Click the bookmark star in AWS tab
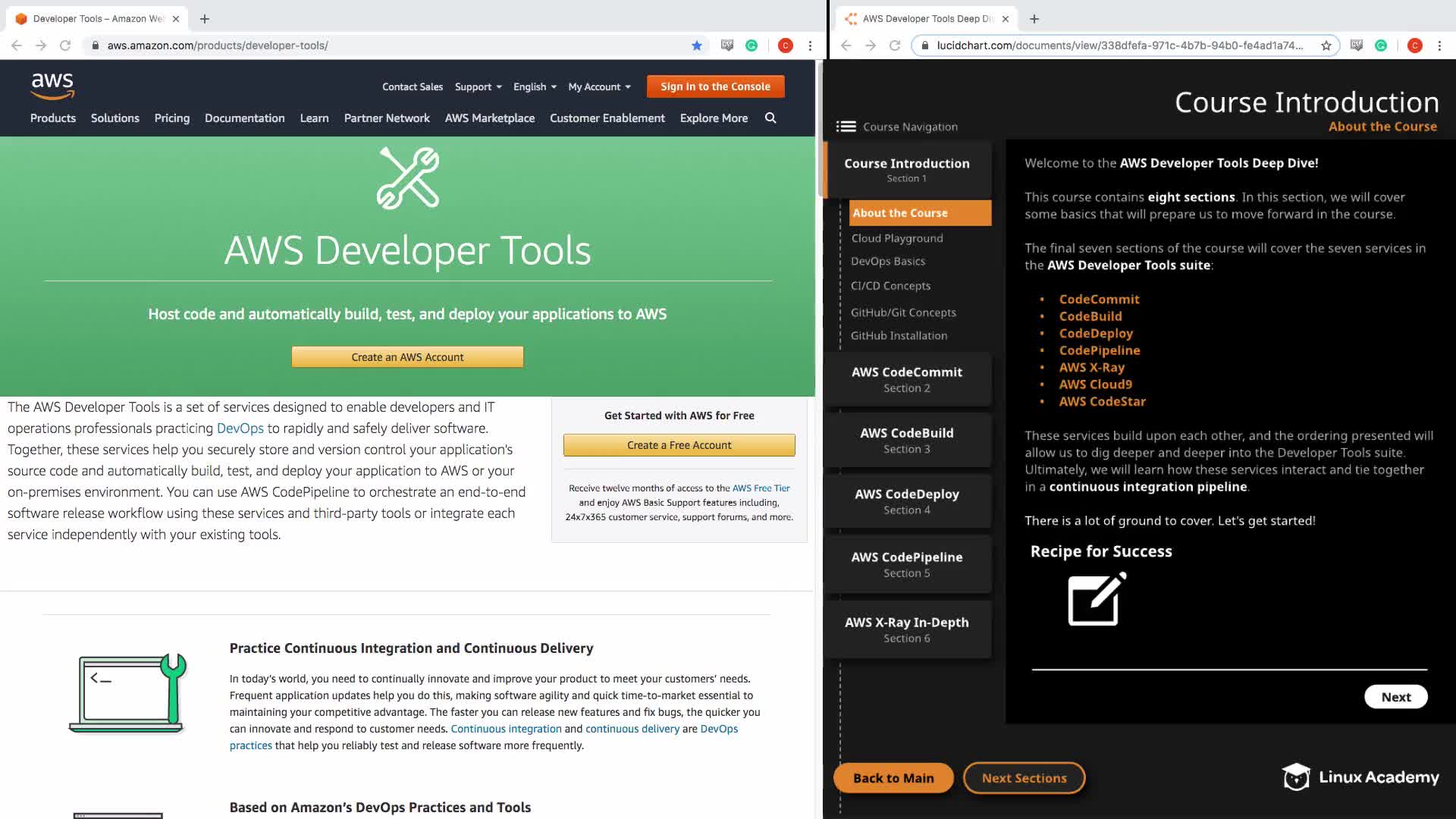Image resolution: width=1456 pixels, height=819 pixels. [696, 45]
